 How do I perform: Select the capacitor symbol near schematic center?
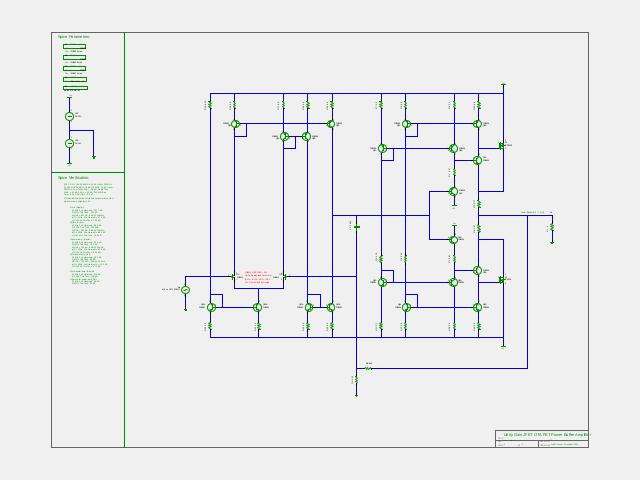[357, 227]
